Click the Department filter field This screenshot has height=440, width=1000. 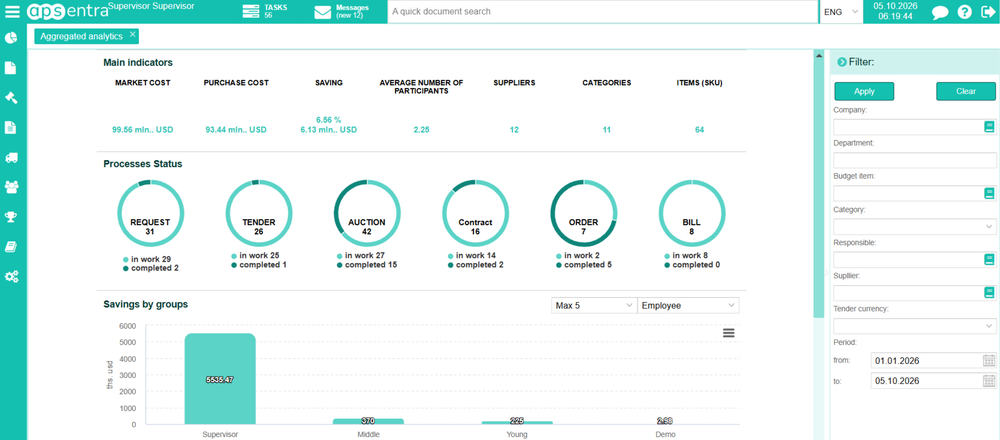pyautogui.click(x=915, y=160)
